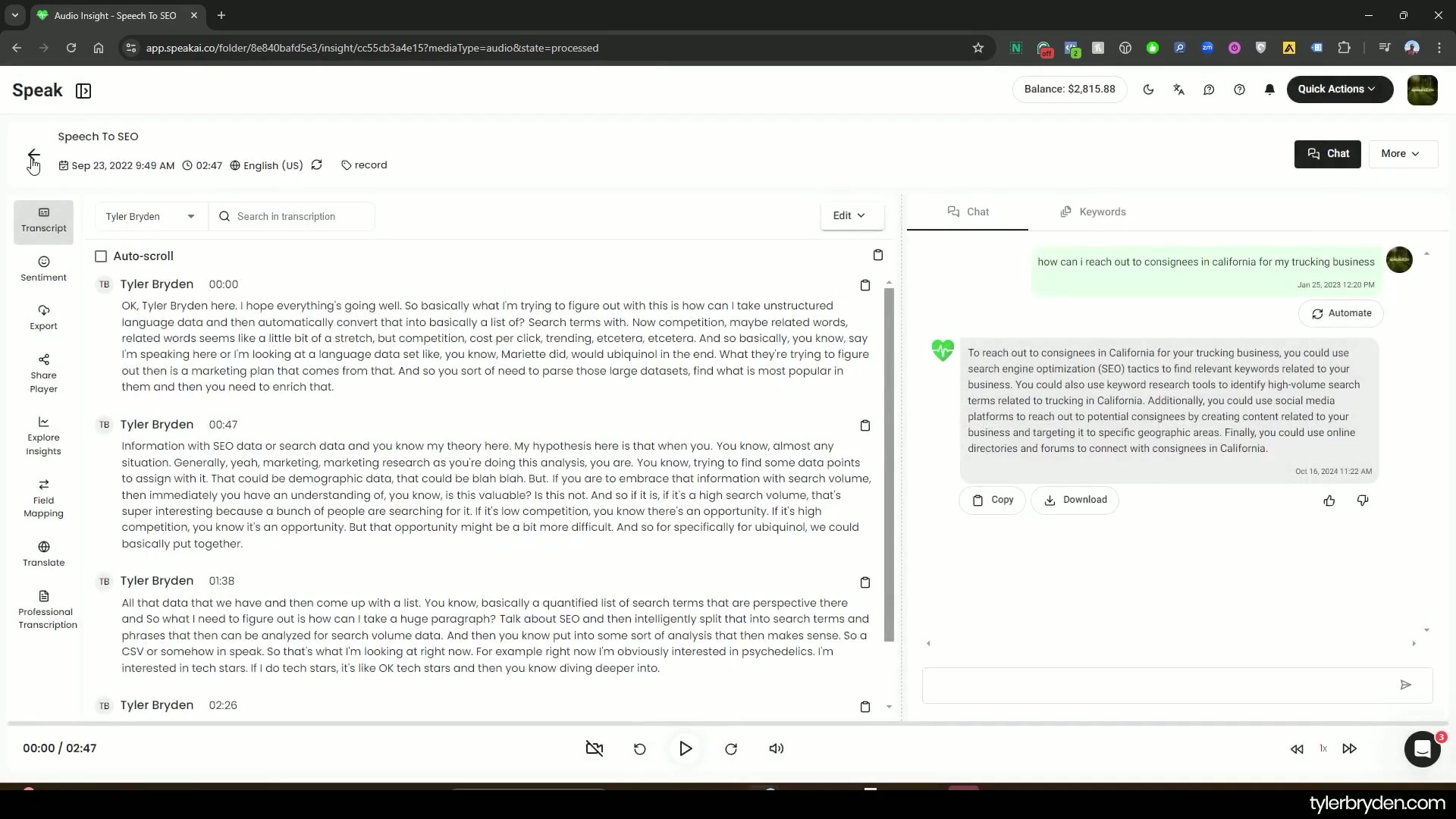This screenshot has width=1456, height=819.
Task: Expand the Edit dropdown
Action: 852,215
